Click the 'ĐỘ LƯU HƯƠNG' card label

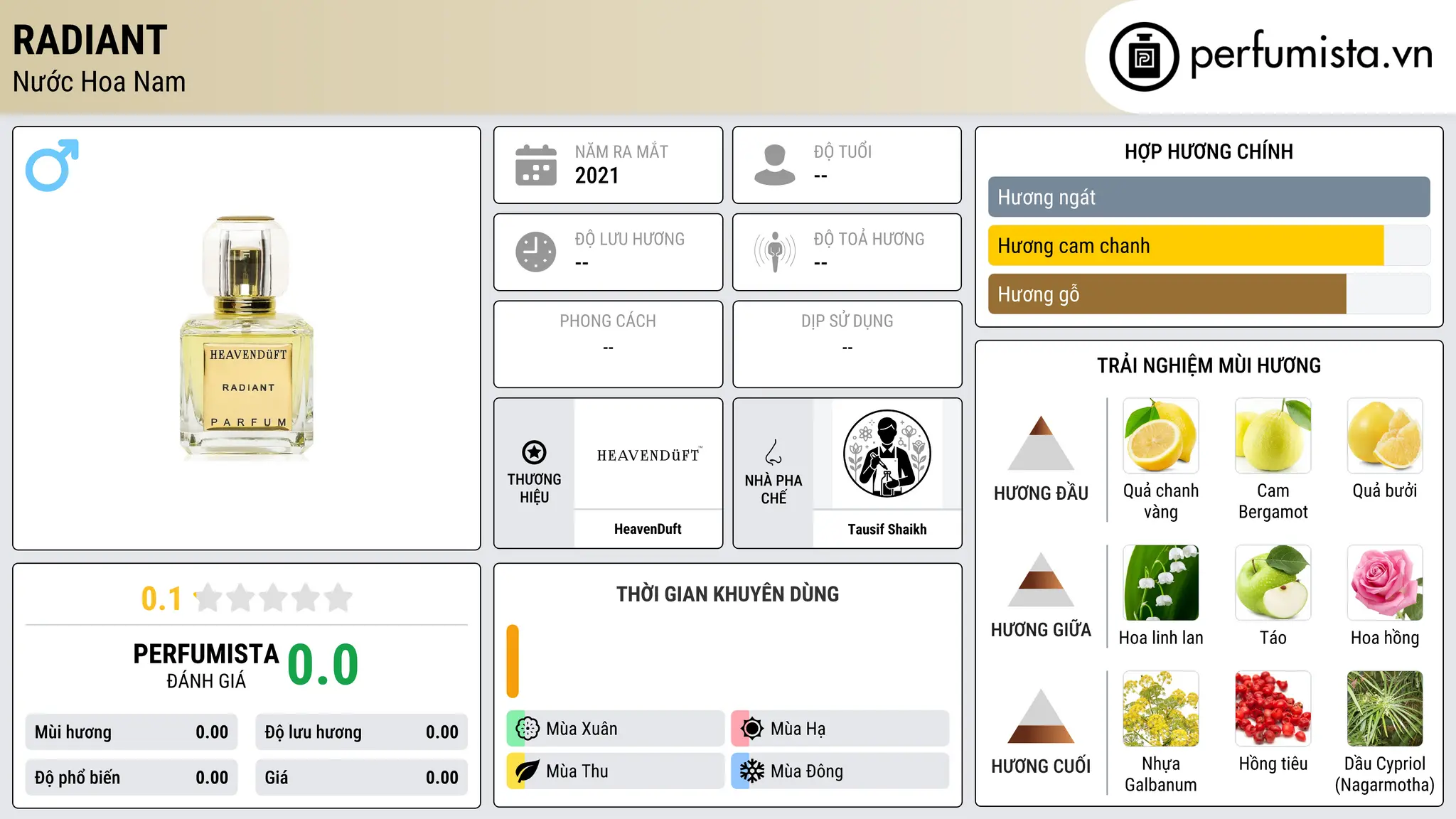point(630,239)
